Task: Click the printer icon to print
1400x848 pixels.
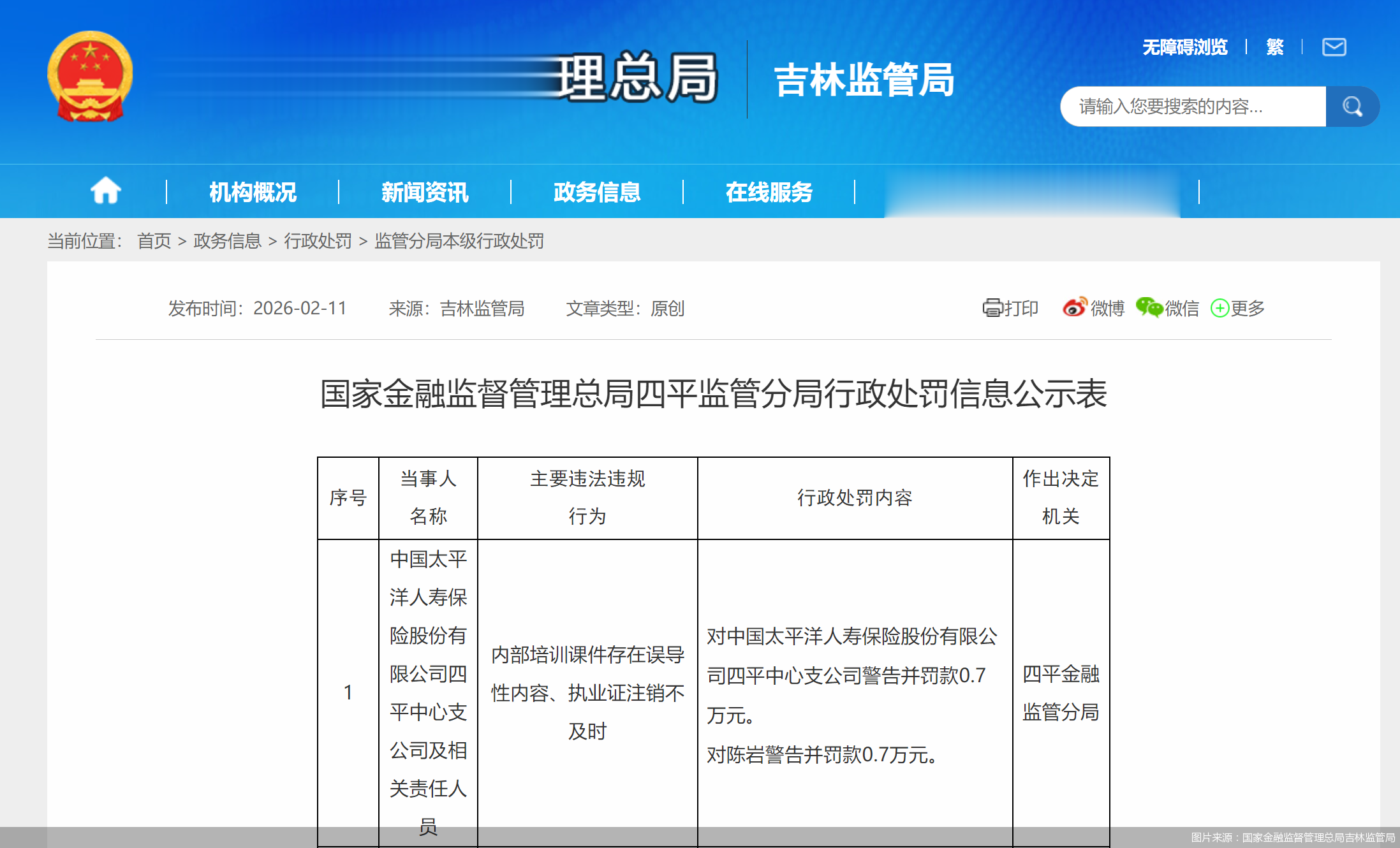Action: click(992, 308)
